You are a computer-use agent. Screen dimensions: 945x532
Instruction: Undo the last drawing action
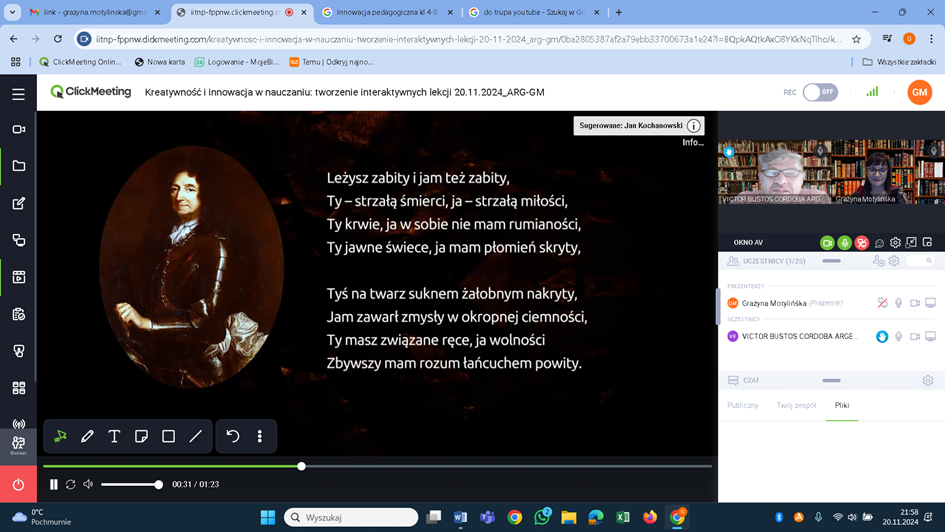click(x=233, y=436)
